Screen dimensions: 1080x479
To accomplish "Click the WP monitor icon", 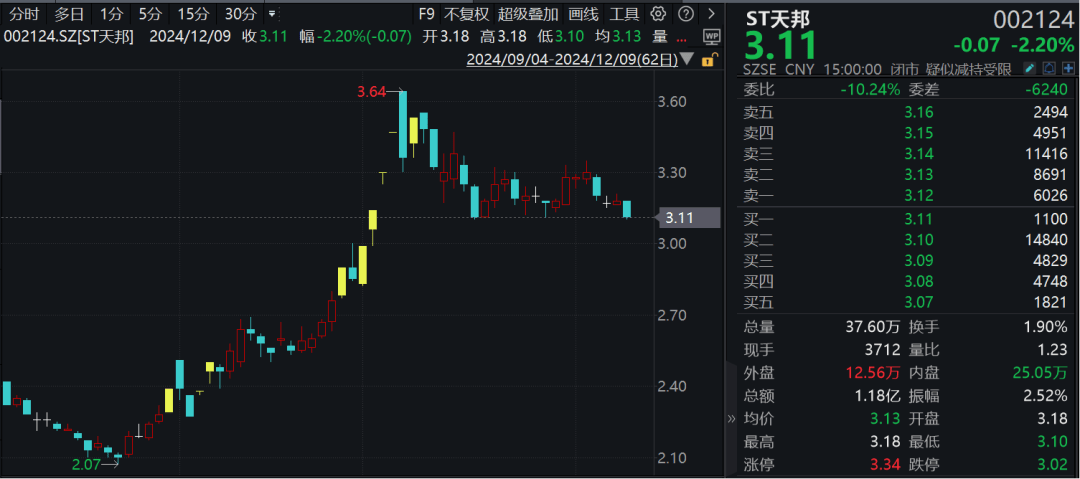I will tap(712, 37).
